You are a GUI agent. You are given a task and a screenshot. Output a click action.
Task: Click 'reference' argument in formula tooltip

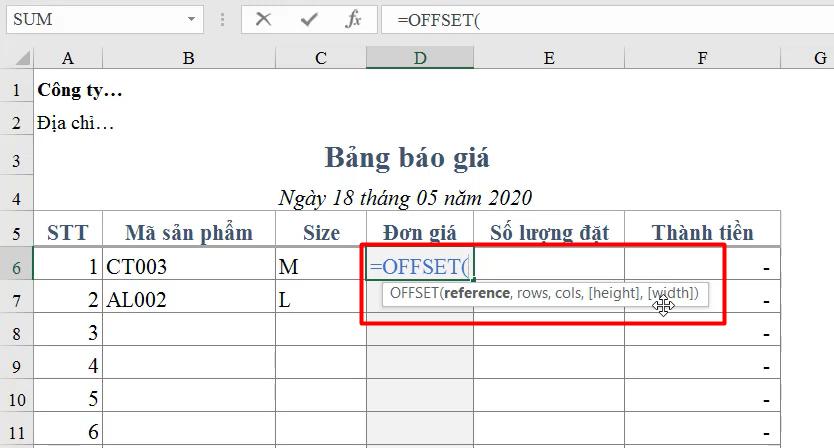[477, 293]
